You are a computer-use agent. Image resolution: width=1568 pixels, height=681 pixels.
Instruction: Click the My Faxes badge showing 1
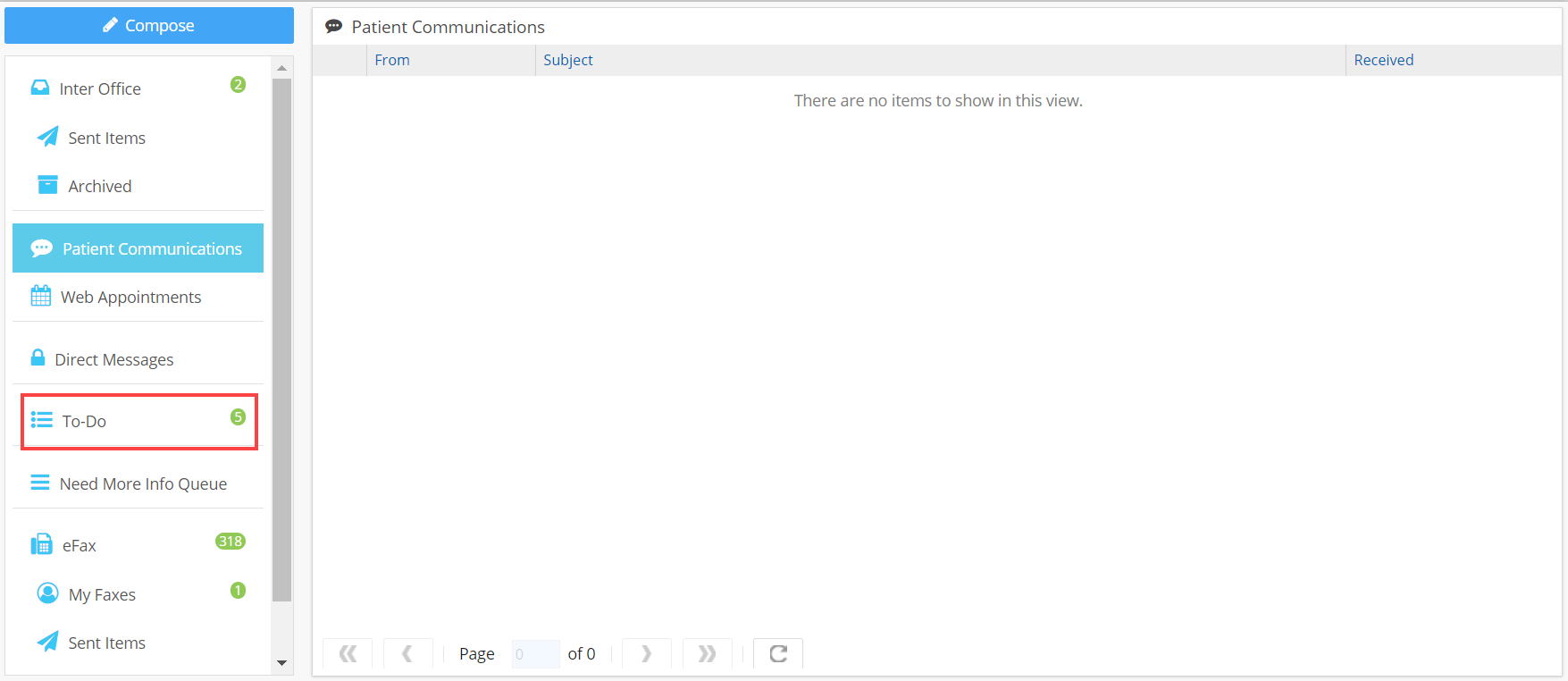coord(238,590)
